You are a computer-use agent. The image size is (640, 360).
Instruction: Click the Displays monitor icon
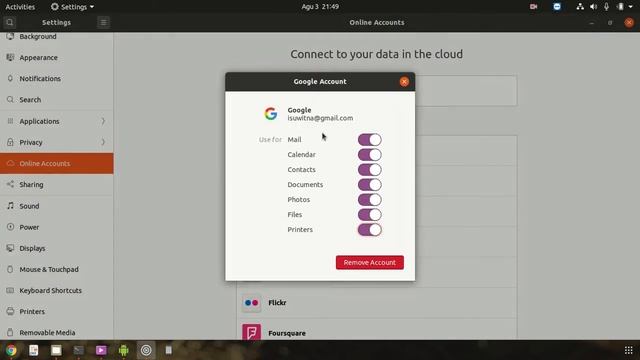[10, 248]
